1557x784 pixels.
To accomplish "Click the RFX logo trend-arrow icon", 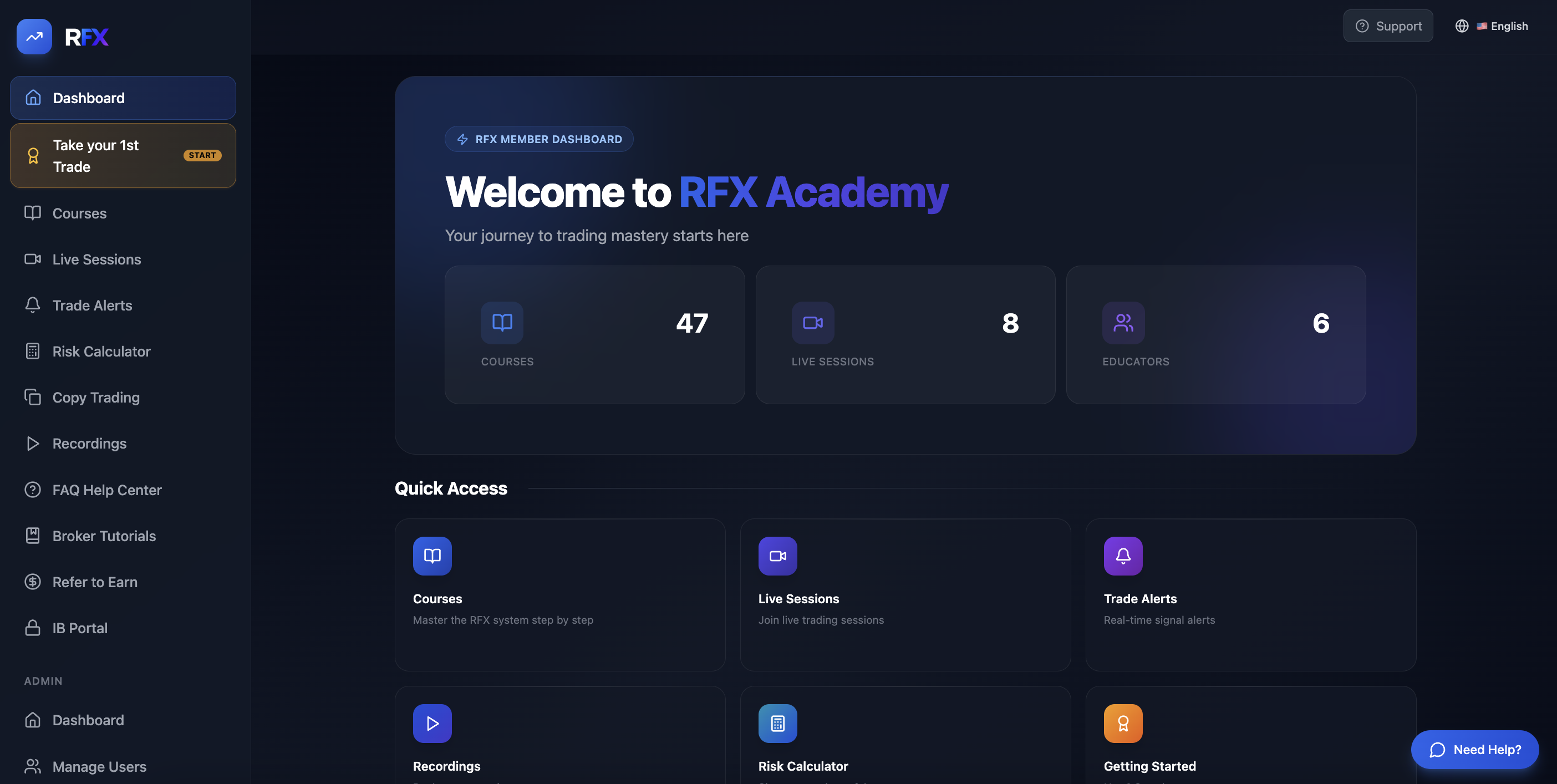I will [34, 37].
